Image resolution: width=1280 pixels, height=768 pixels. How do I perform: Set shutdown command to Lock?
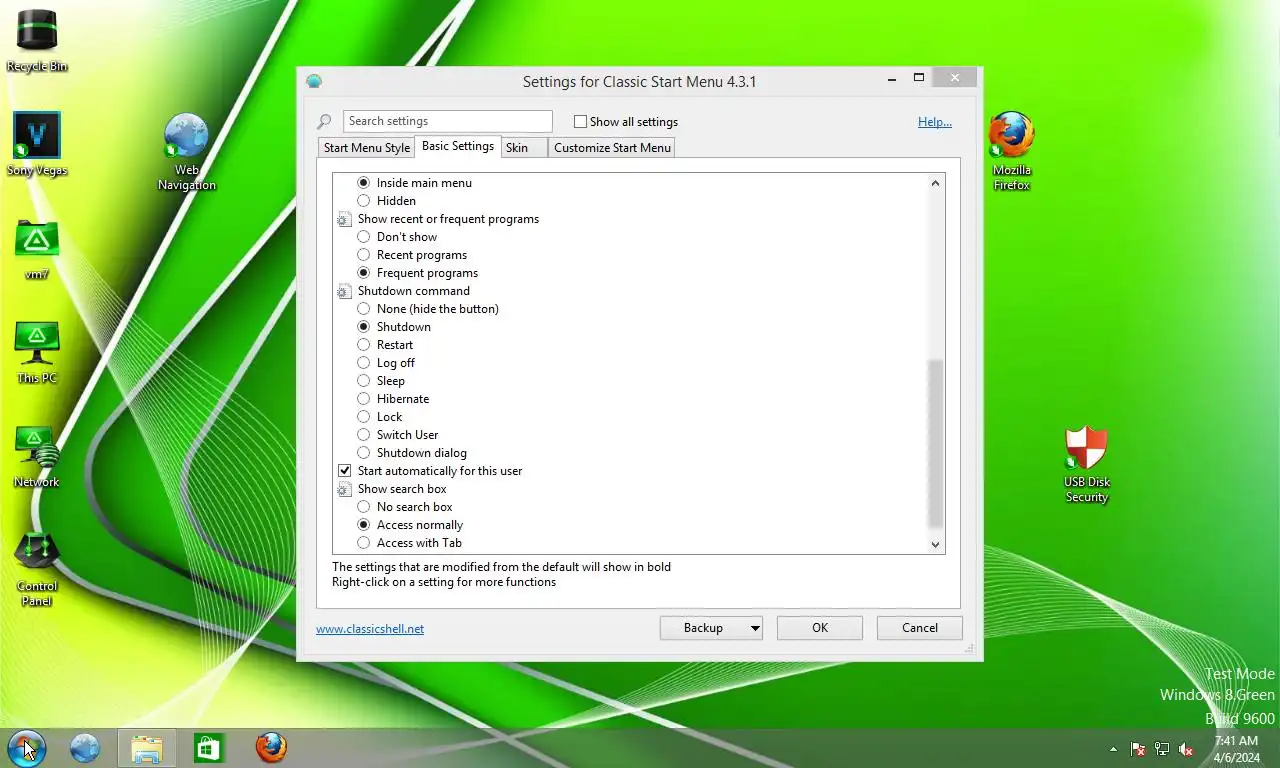pyautogui.click(x=364, y=417)
